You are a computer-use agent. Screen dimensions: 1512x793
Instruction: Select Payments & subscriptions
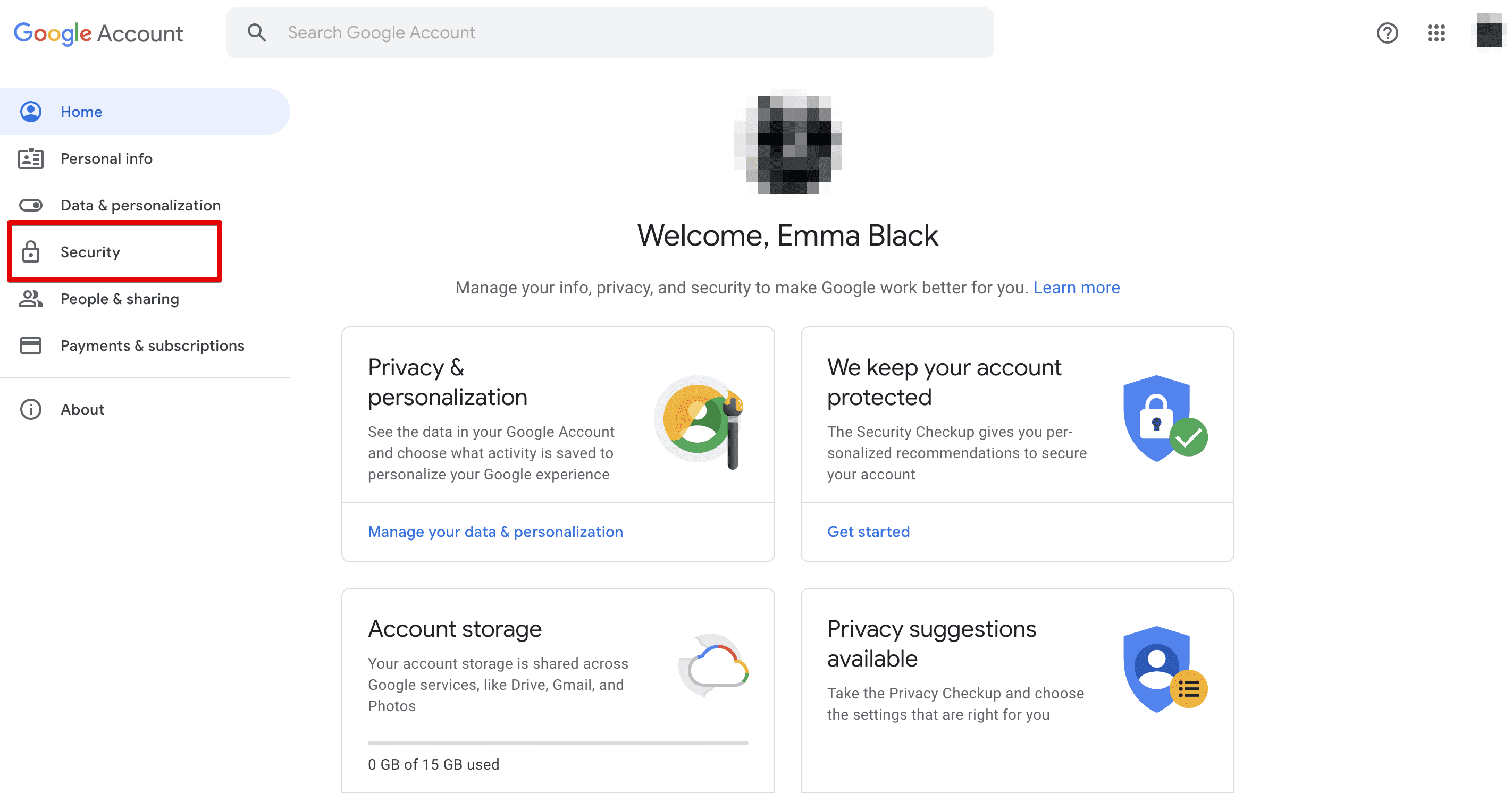tap(152, 345)
